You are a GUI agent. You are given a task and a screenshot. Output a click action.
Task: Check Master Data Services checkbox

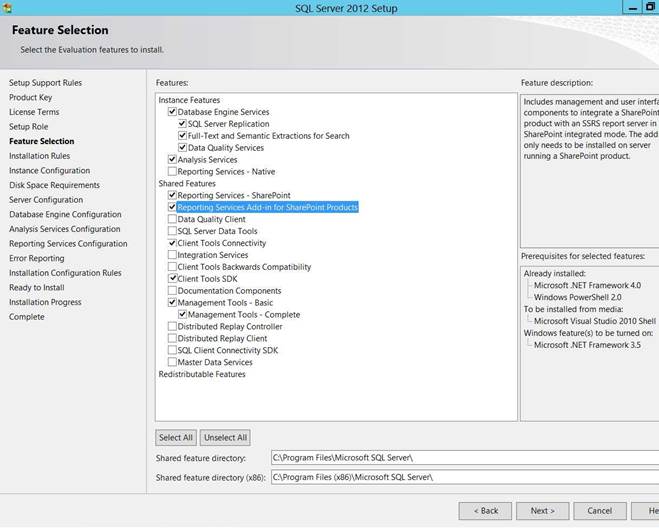(172, 362)
